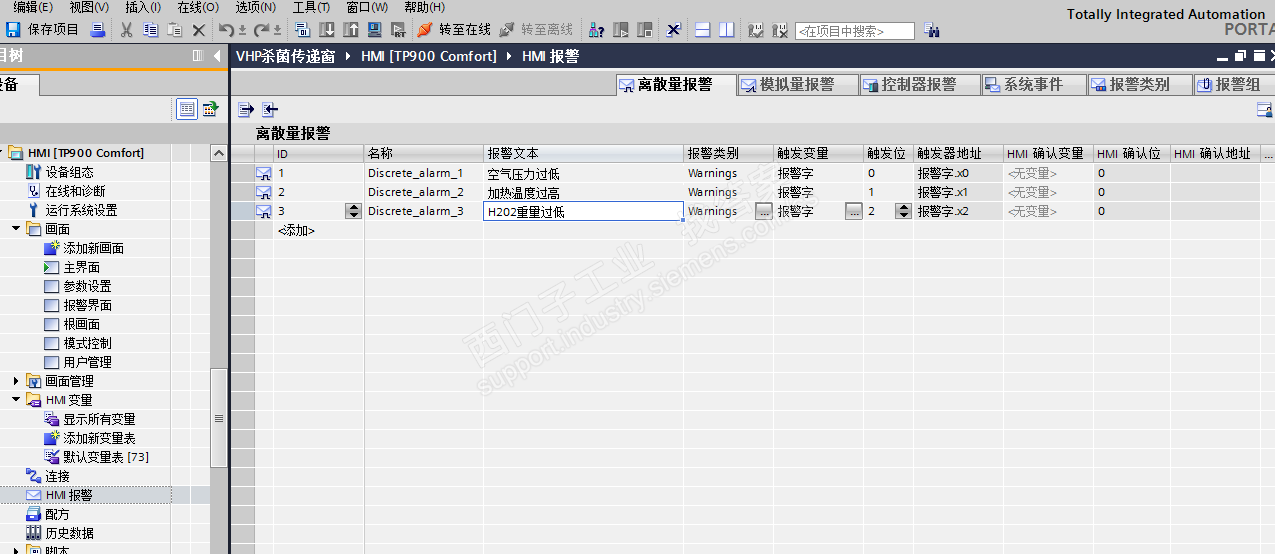
Task: Open alarm class browse button in row 3
Action: click(764, 211)
